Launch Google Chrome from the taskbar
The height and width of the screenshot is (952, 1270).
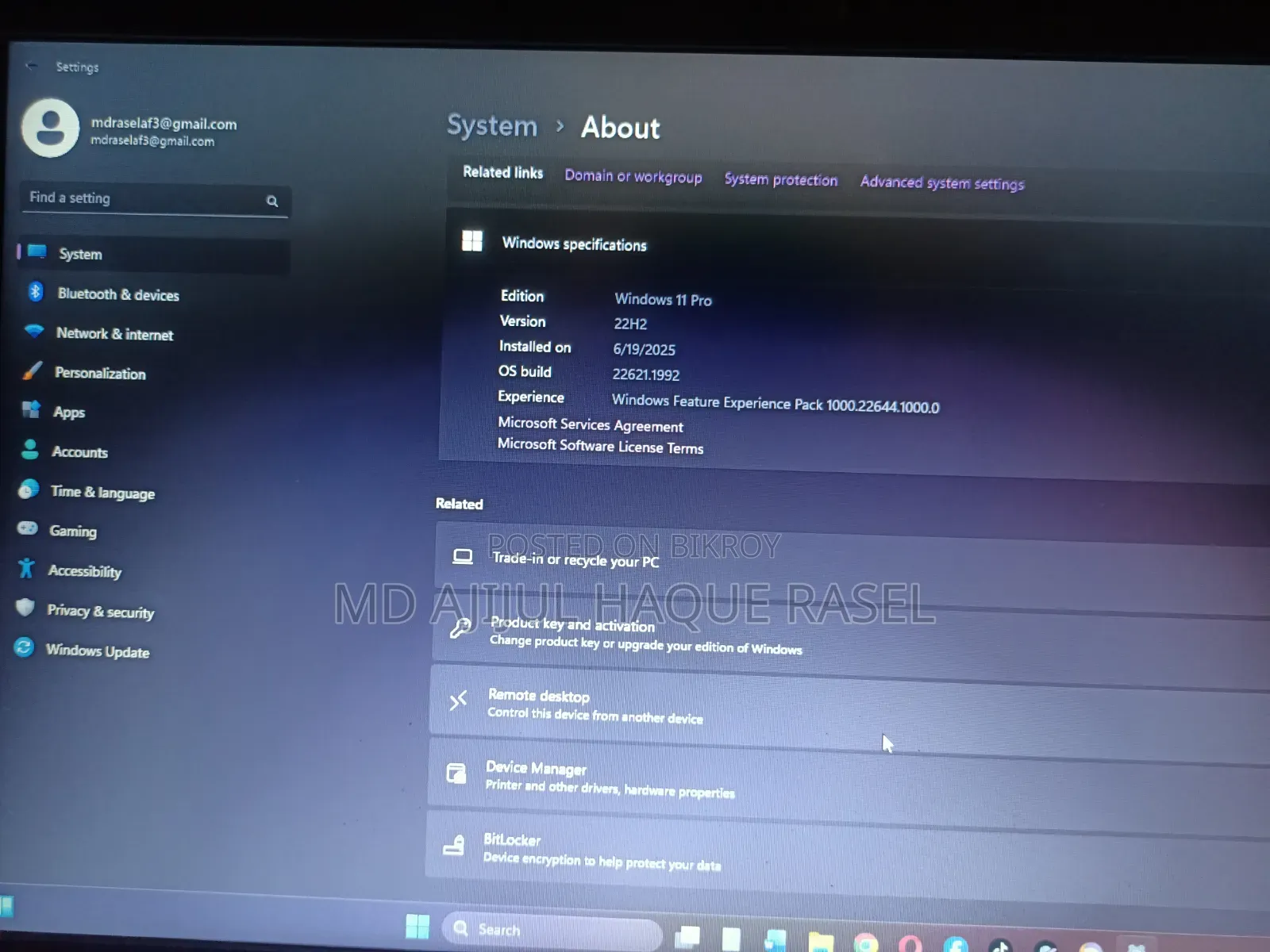(866, 943)
